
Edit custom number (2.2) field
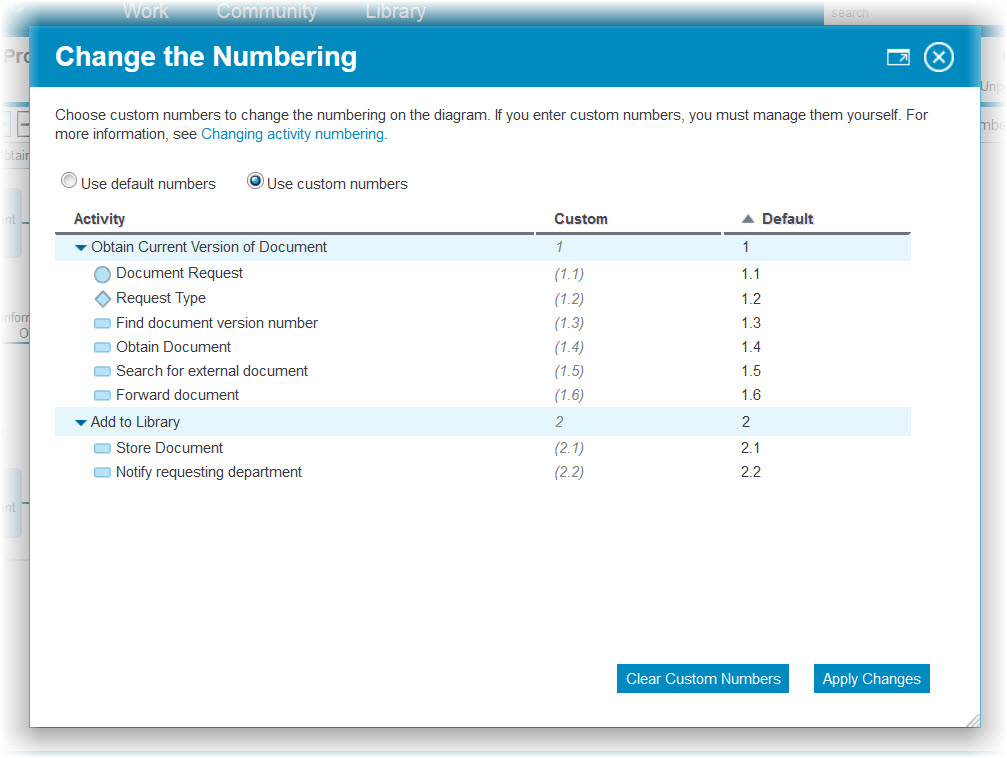pyautogui.click(x=569, y=472)
